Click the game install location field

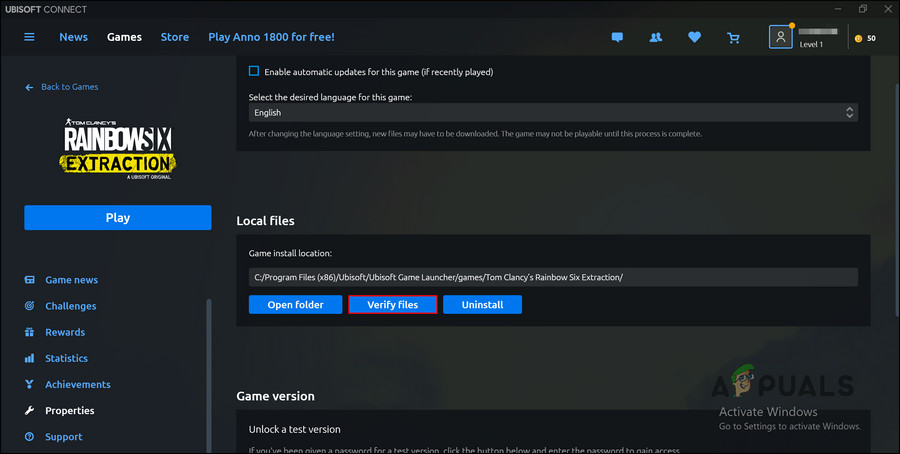coord(553,277)
